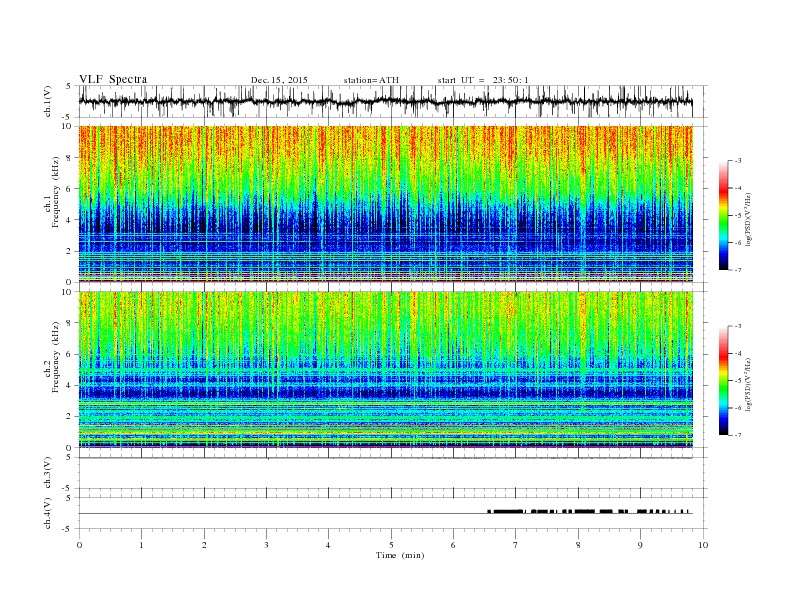Click the upper colorbar "log(PSD)(V²/Hz)" label

coord(749,220)
